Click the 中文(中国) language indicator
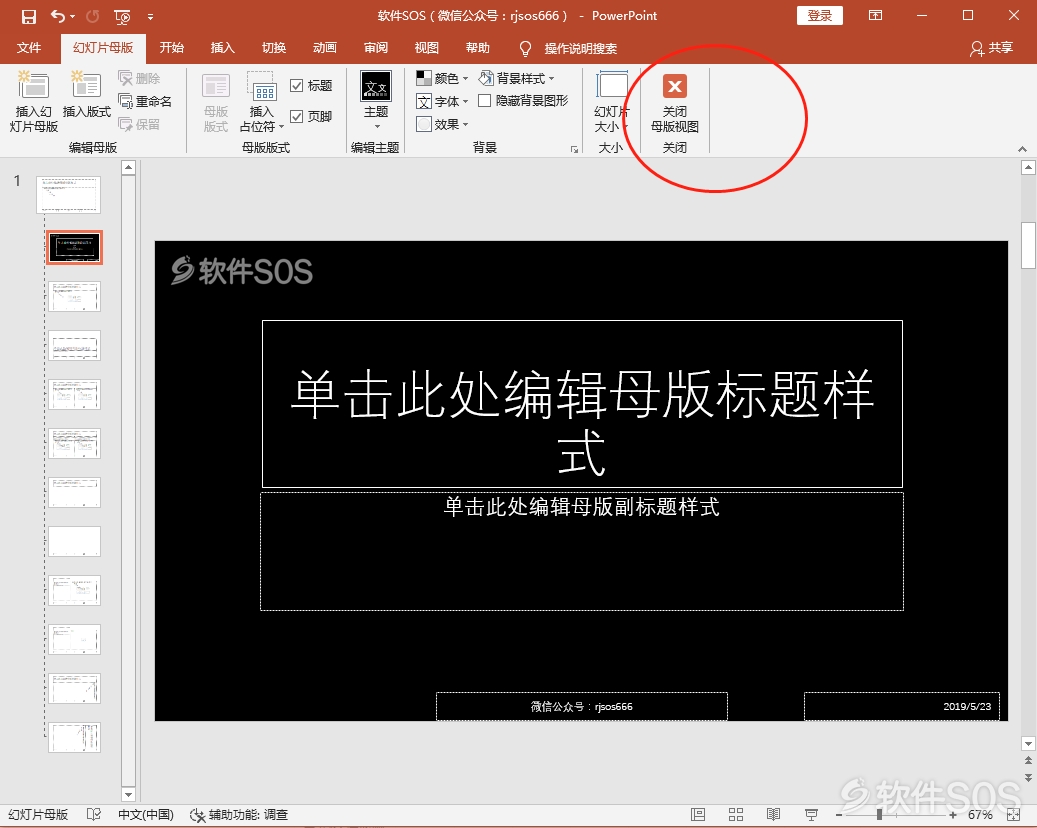 pos(145,814)
